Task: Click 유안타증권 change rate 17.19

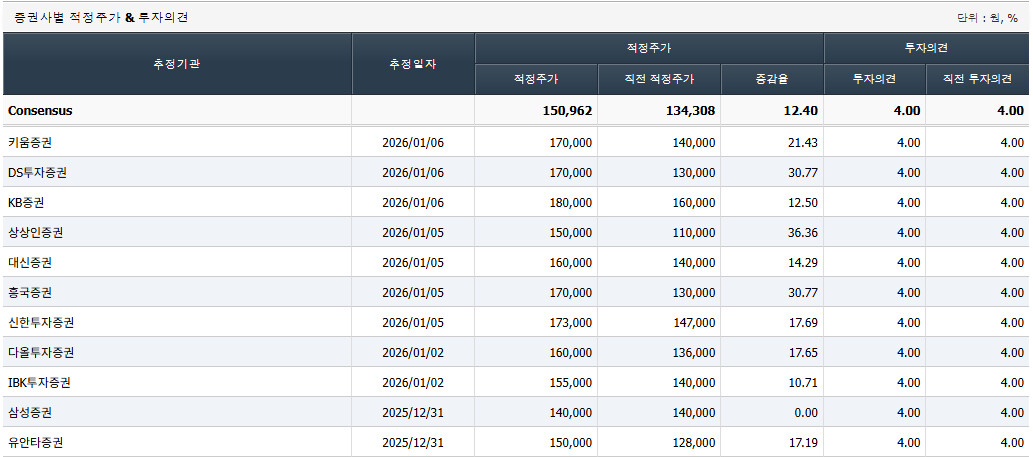Action: click(803, 443)
